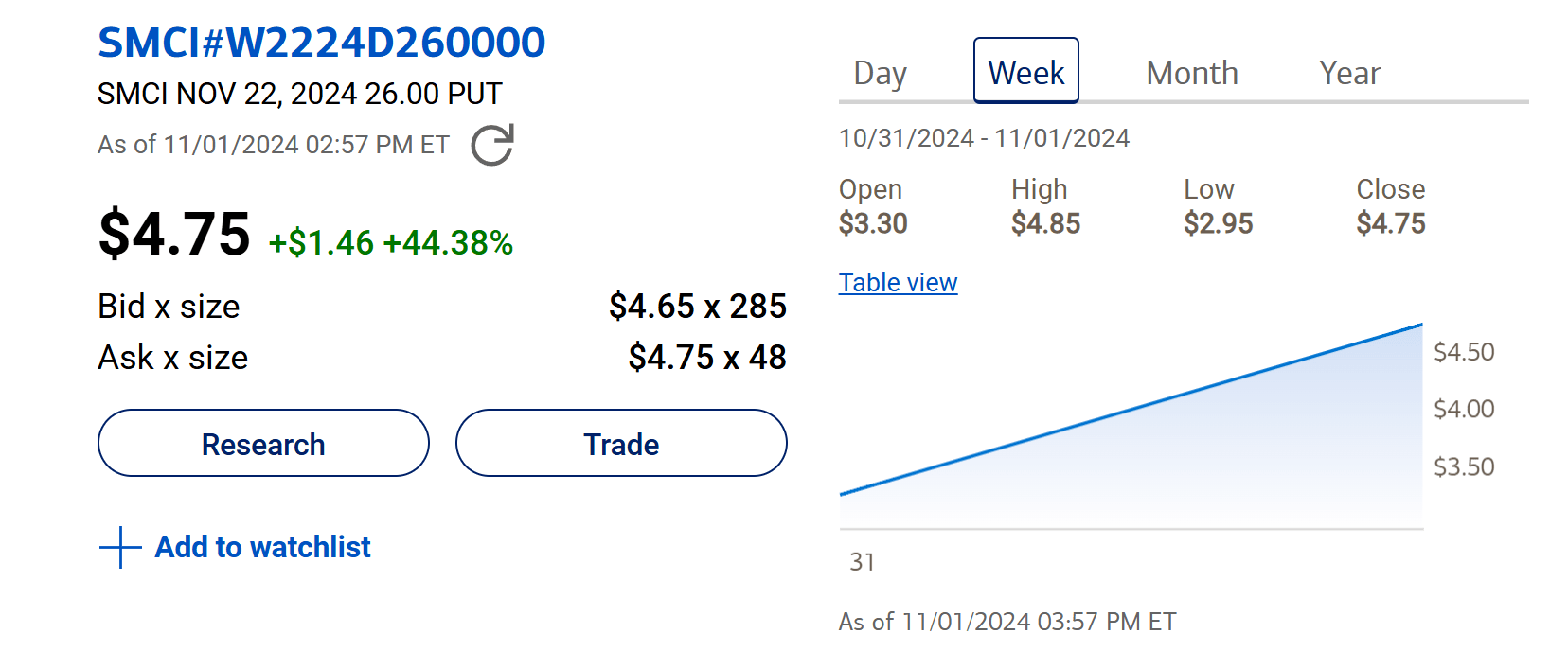Open the Table view link
Viewport: 1568px width, 651px height.
click(x=898, y=283)
